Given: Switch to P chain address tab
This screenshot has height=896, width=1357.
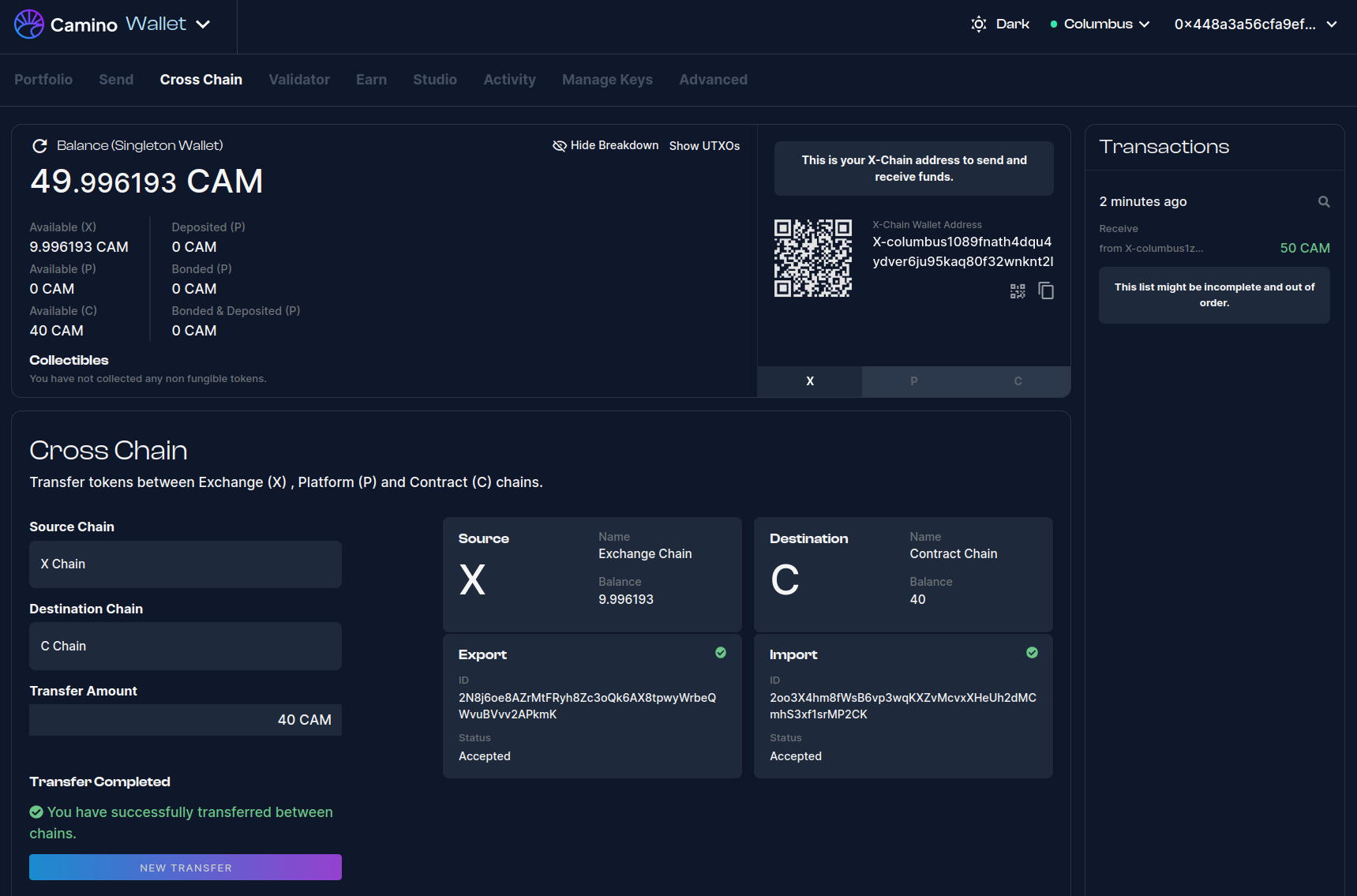Looking at the screenshot, I should coord(913,381).
